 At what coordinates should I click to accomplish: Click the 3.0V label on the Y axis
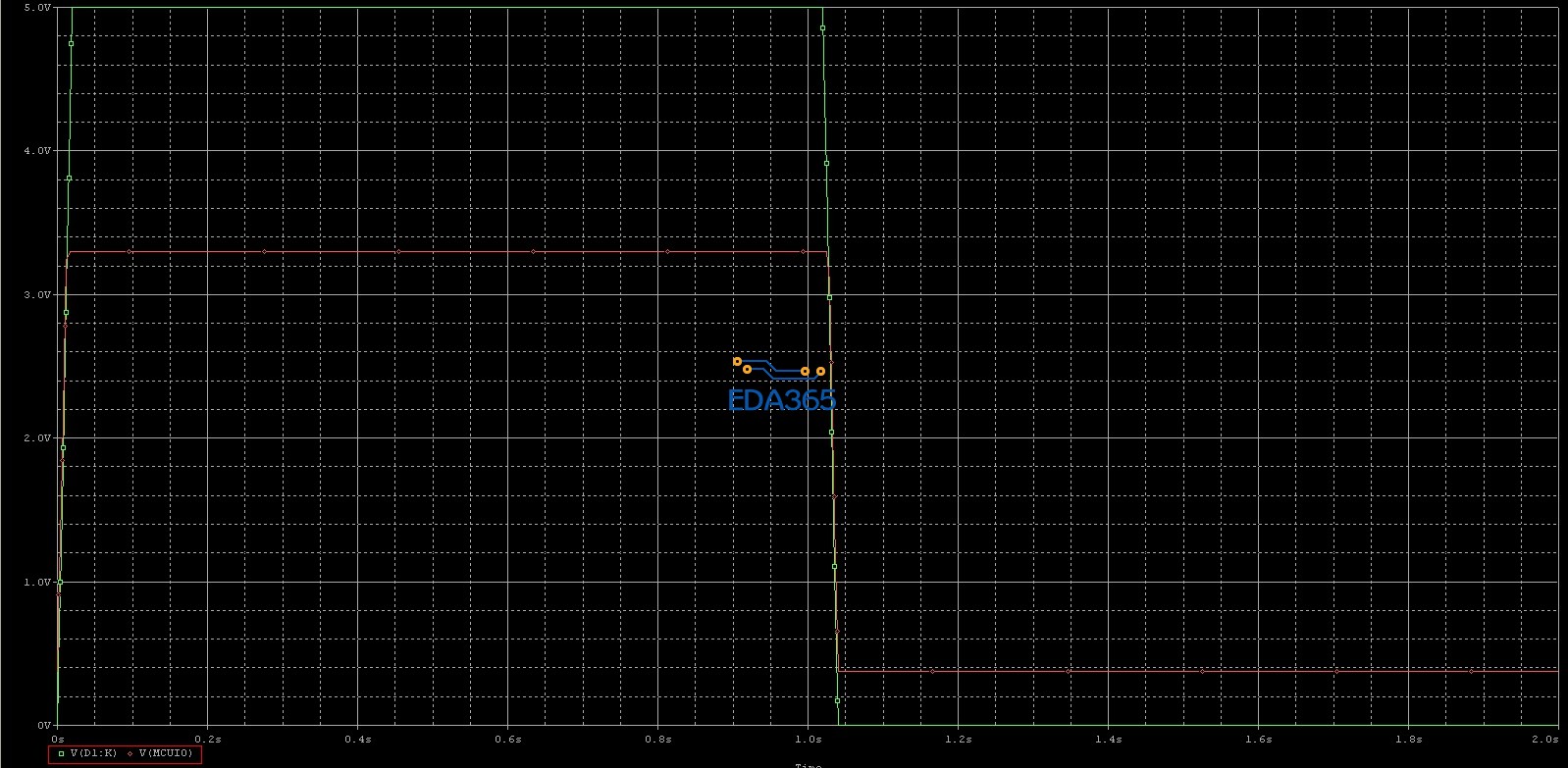[x=37, y=294]
